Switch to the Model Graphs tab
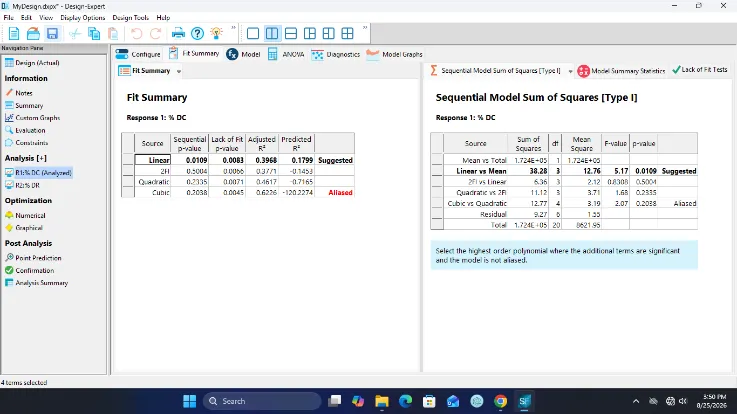Screen dimensions: 737x414 pyautogui.click(x=394, y=54)
